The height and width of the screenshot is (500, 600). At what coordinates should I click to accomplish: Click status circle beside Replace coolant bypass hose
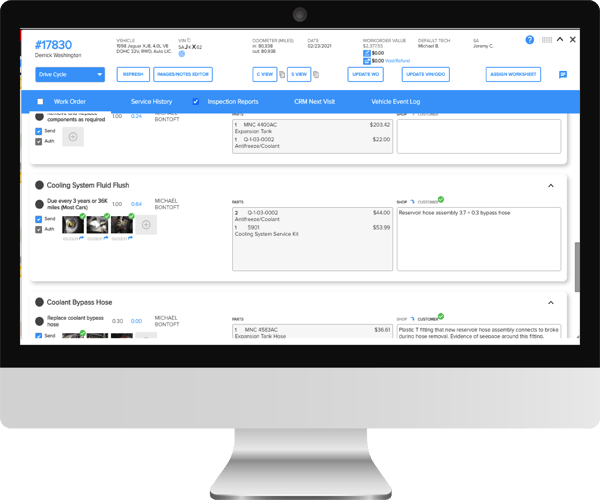[39, 321]
